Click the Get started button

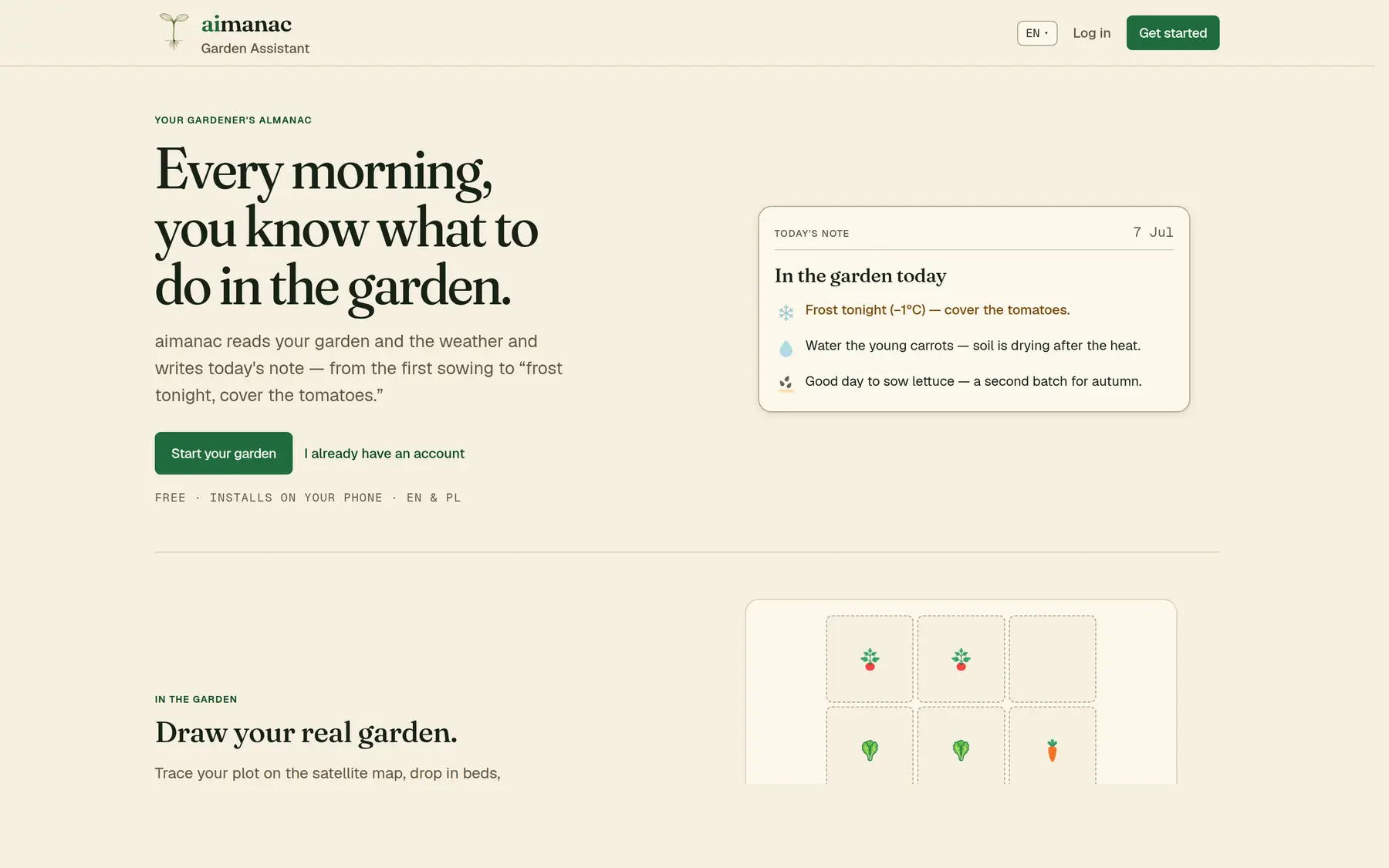coord(1173,33)
